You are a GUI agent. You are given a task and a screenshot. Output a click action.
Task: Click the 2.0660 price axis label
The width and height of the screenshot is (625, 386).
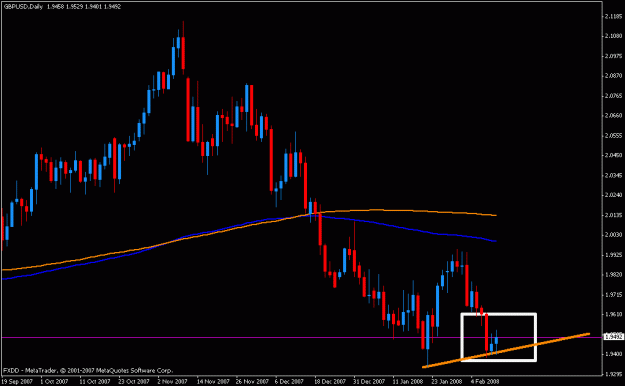[614, 116]
